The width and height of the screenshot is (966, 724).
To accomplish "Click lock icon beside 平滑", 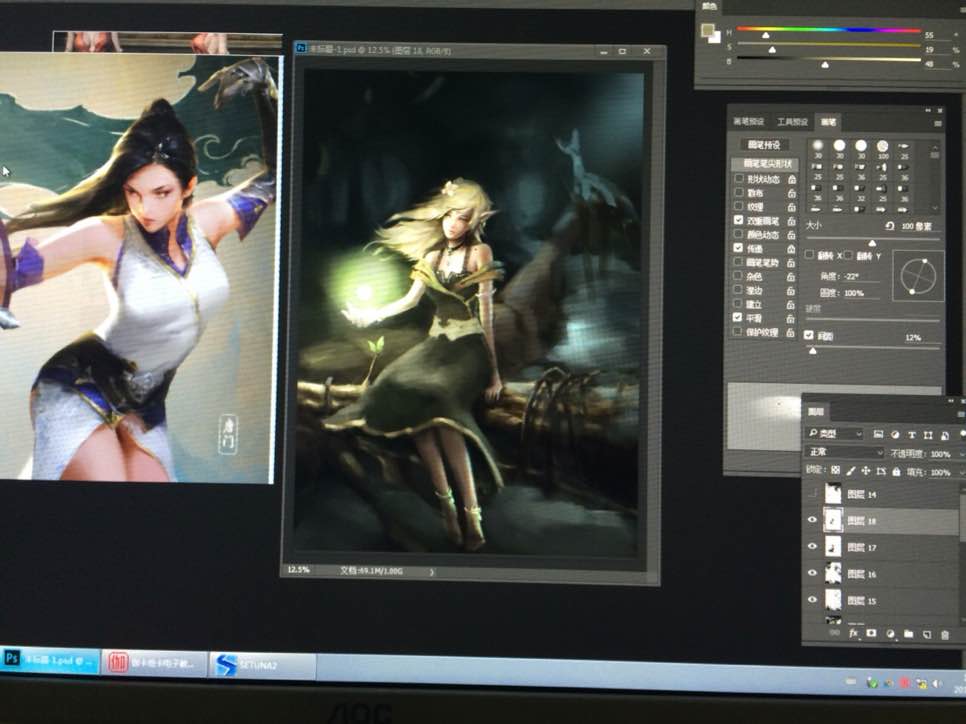I will pyautogui.click(x=790, y=319).
